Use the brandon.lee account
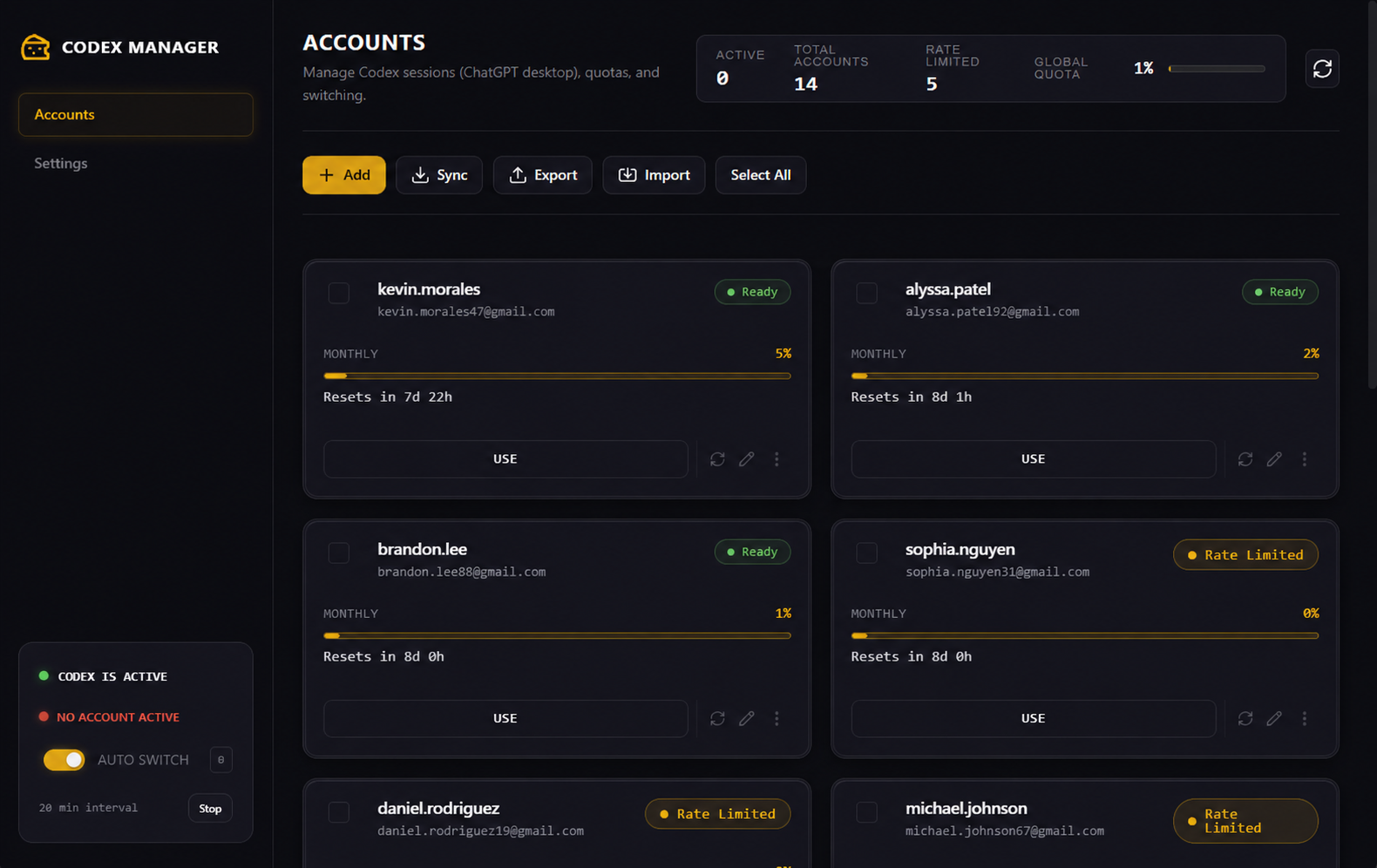 click(x=505, y=719)
